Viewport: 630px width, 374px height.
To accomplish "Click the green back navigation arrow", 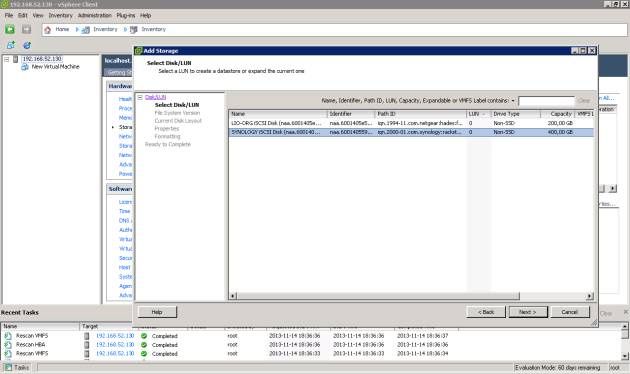I will click(10, 29).
